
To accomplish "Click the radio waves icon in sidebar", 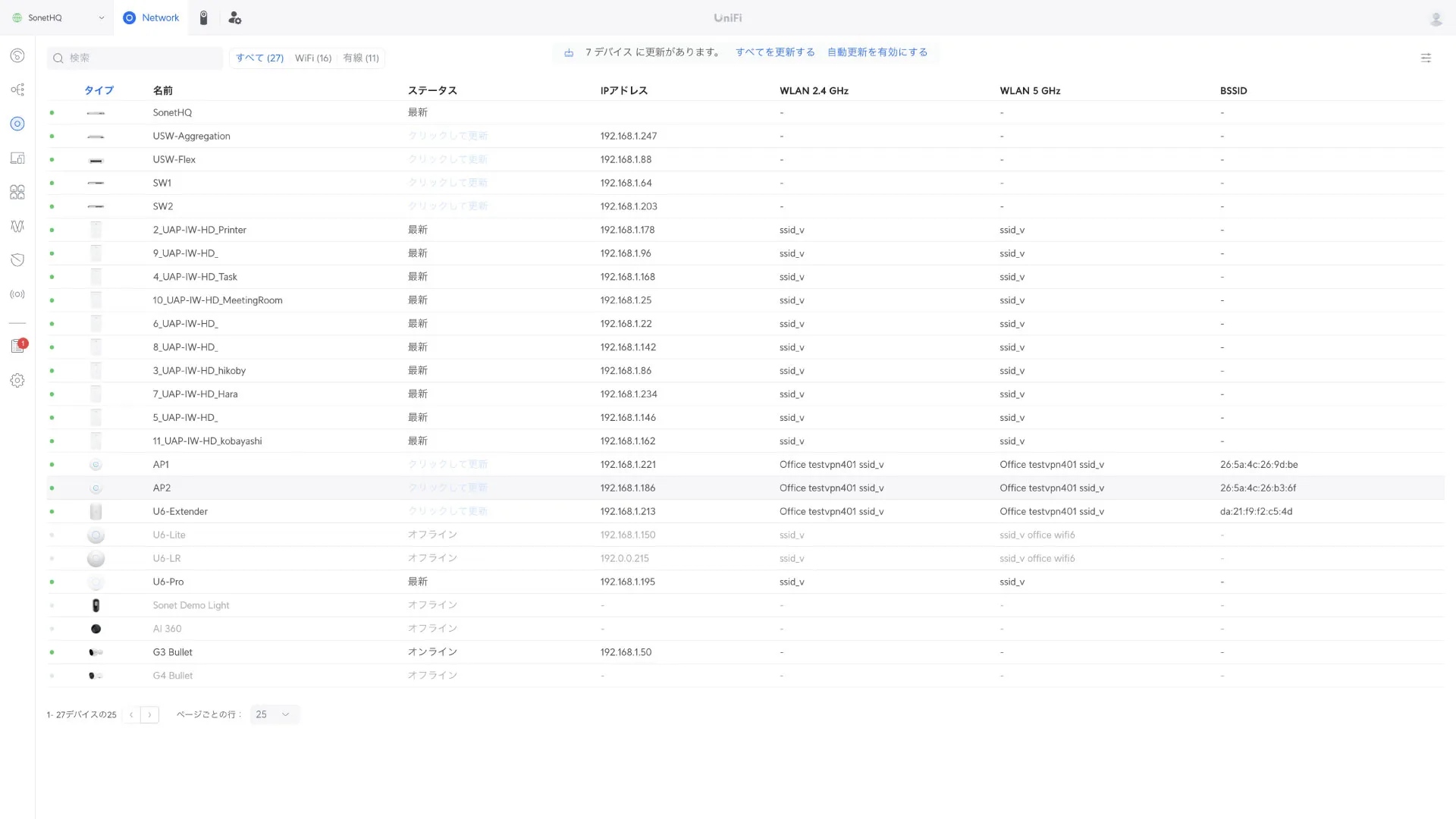I will pos(17,294).
